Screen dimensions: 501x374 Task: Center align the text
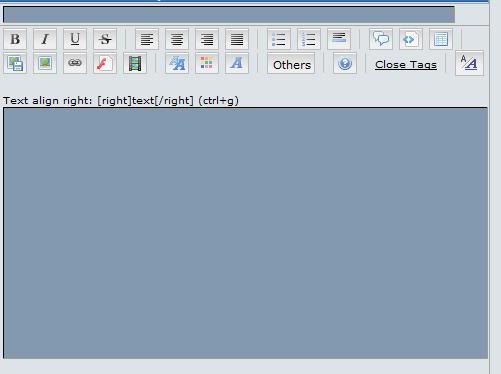point(177,39)
